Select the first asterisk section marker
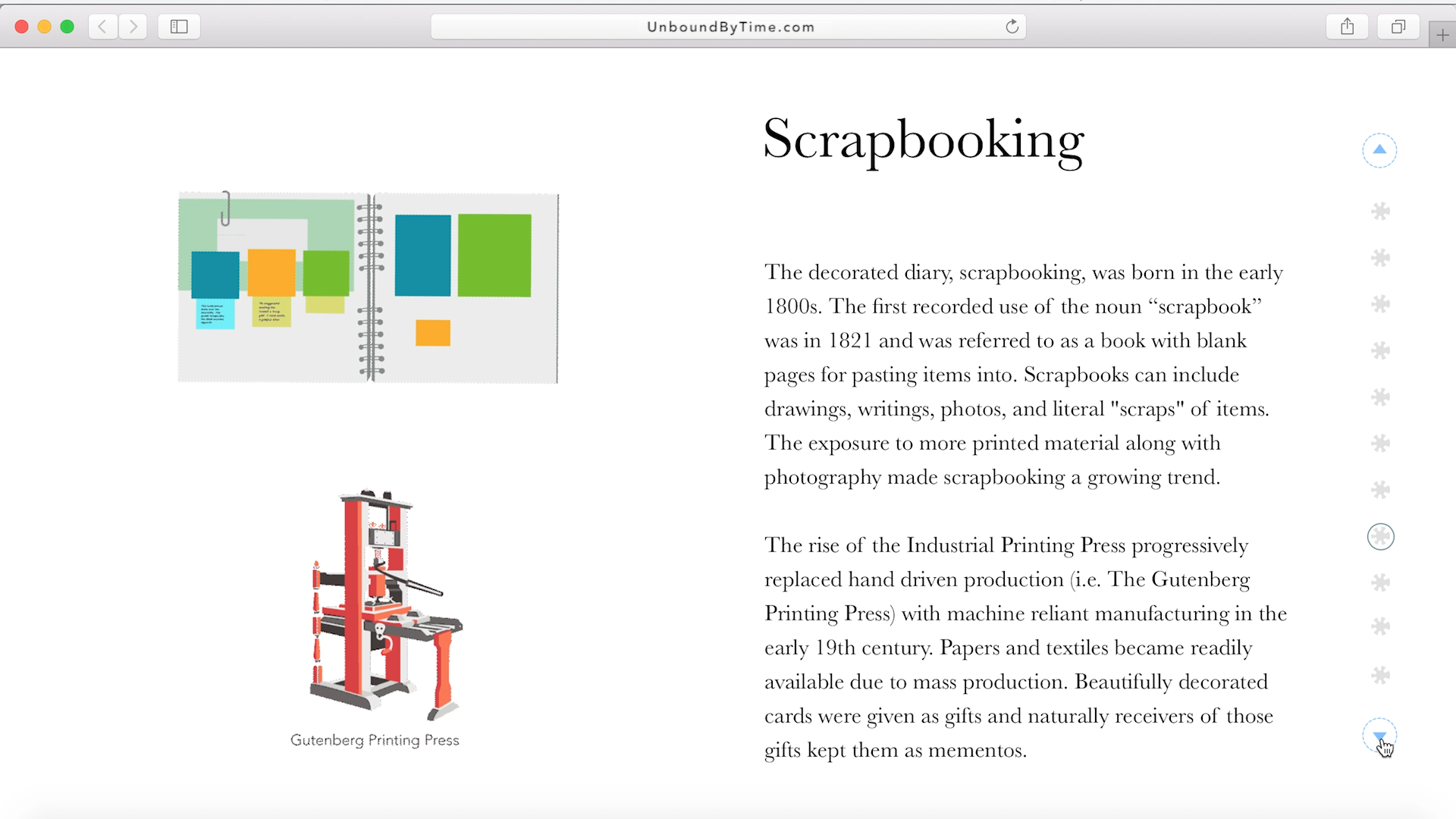The width and height of the screenshot is (1456, 819). point(1381,211)
